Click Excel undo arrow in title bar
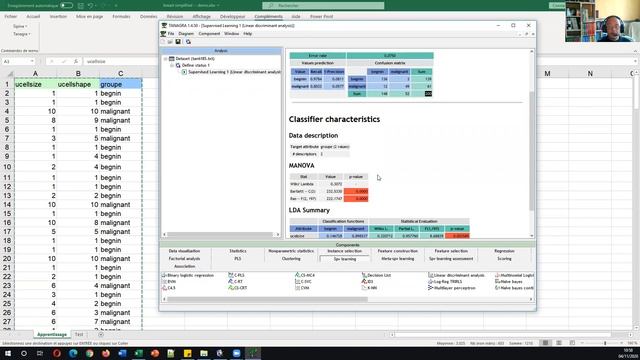Viewport: 640px width, 360px height. pos(91,6)
